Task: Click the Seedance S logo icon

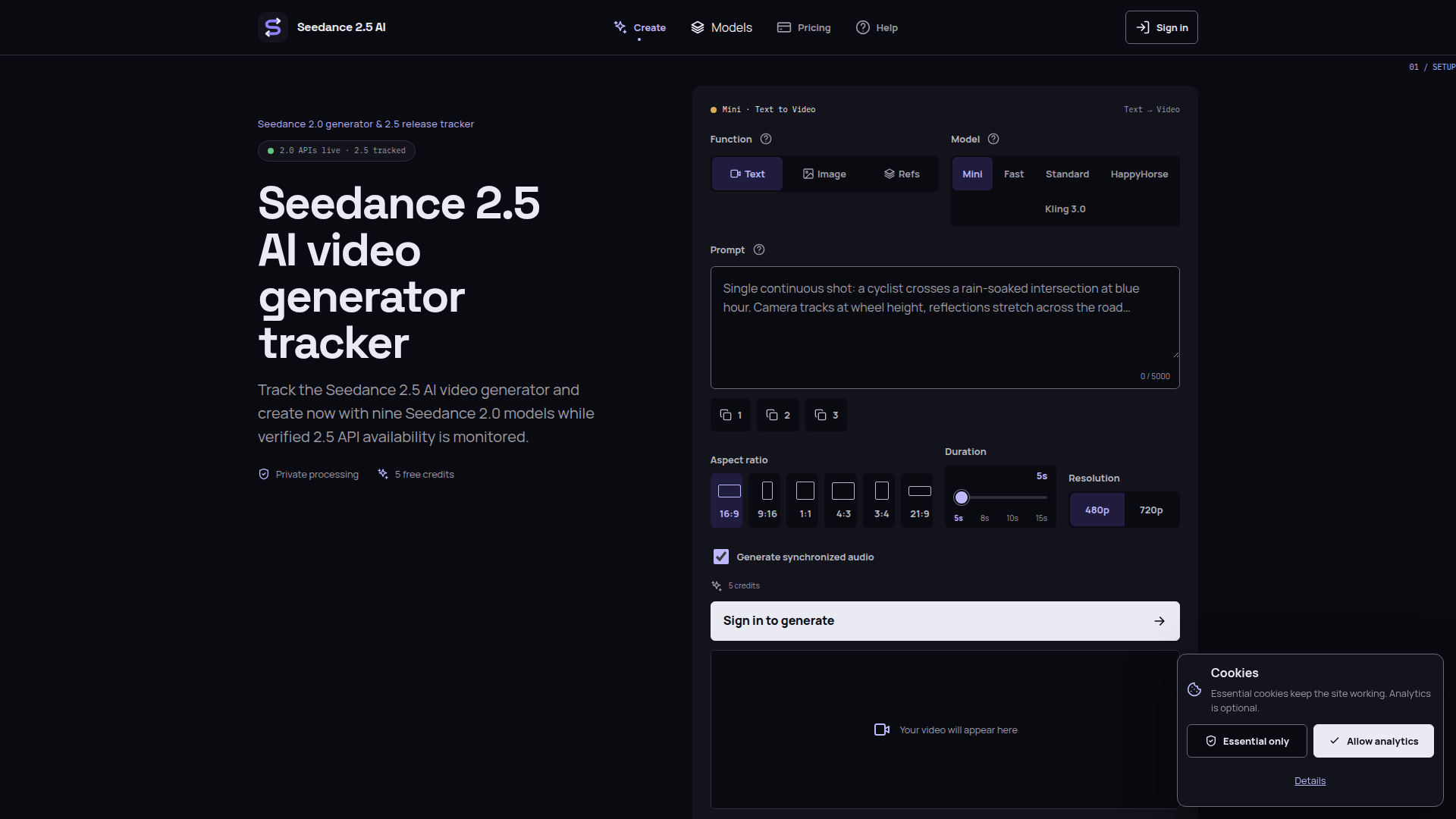Action: 273,27
